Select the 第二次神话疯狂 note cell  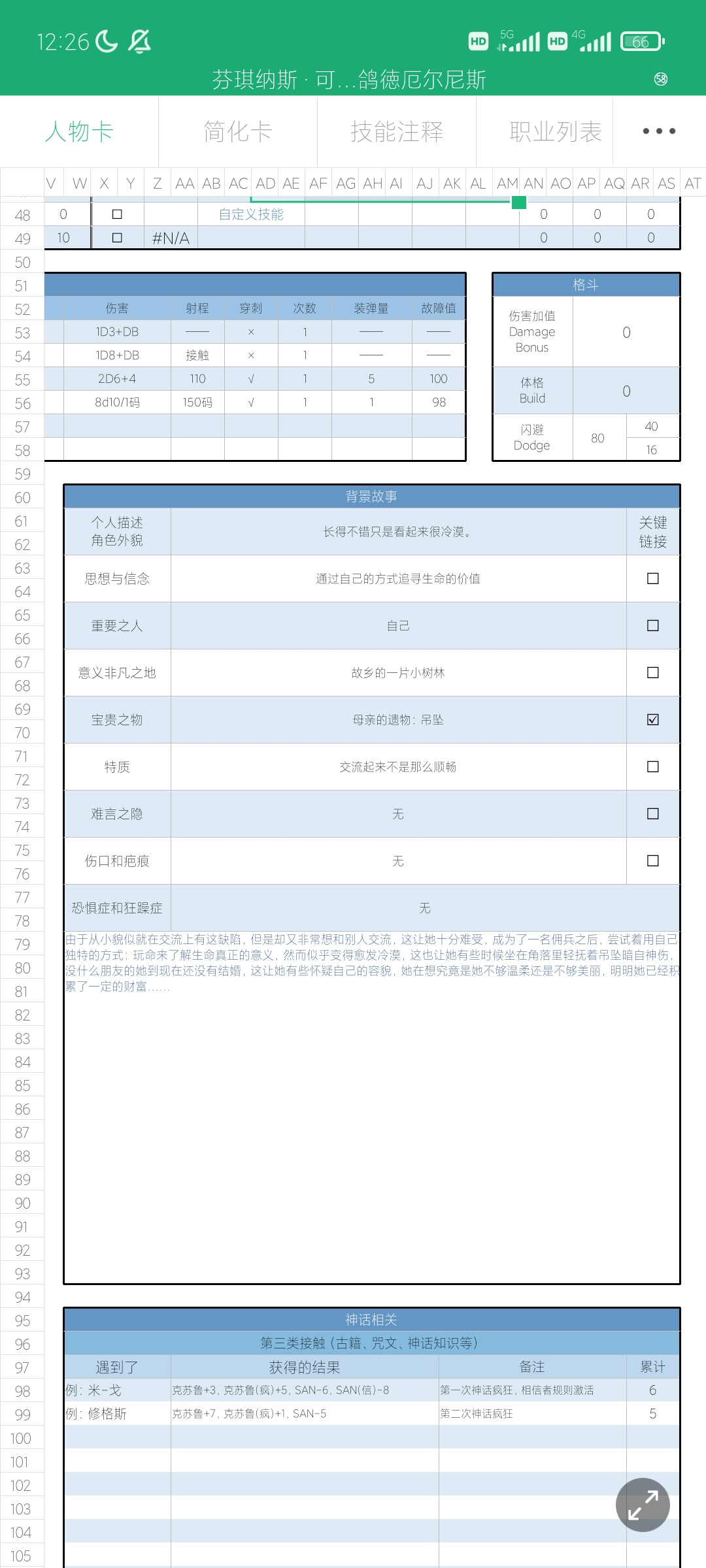532,1414
